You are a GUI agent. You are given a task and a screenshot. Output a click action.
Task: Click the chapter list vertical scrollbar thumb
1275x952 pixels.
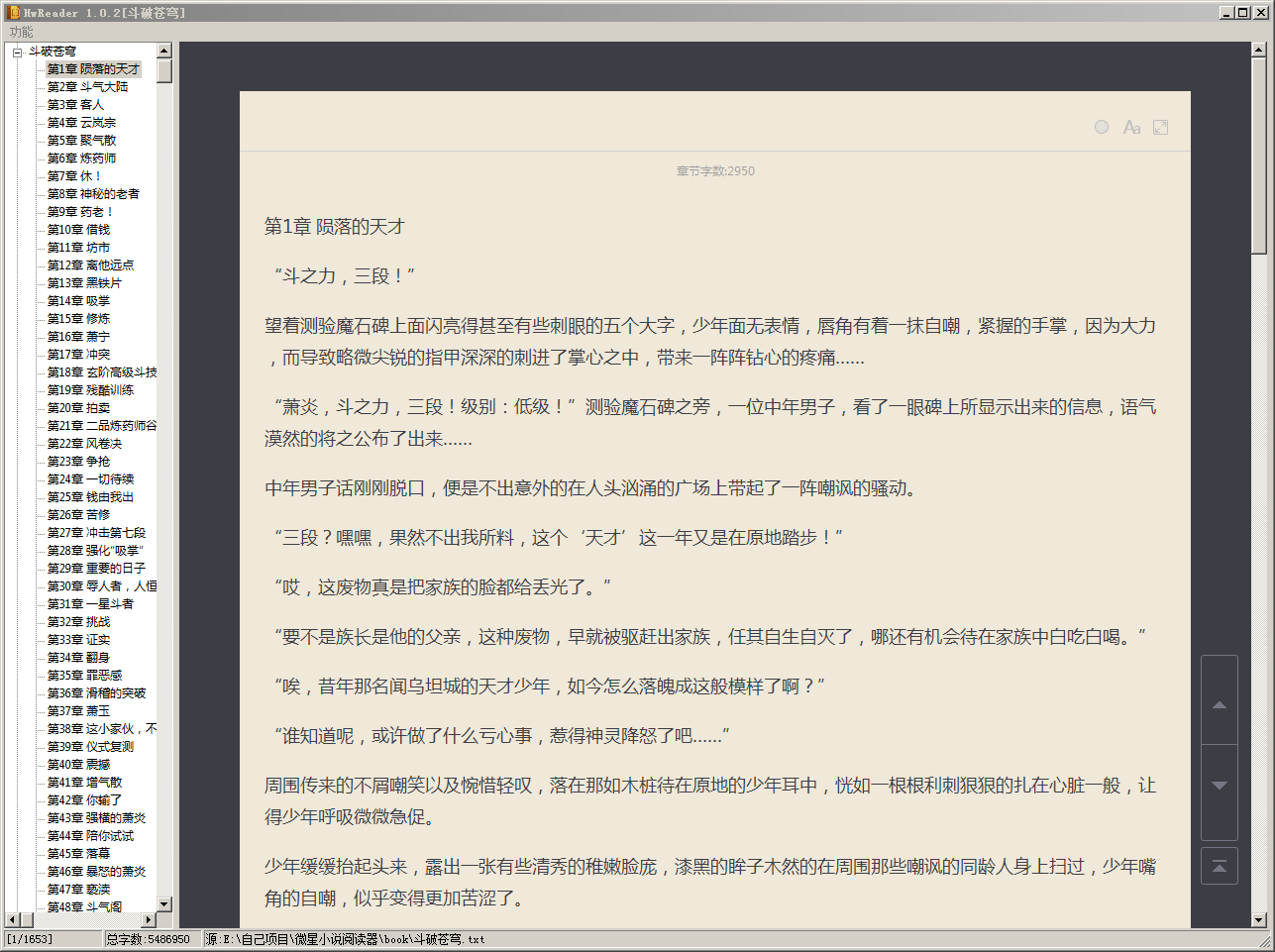tap(164, 70)
